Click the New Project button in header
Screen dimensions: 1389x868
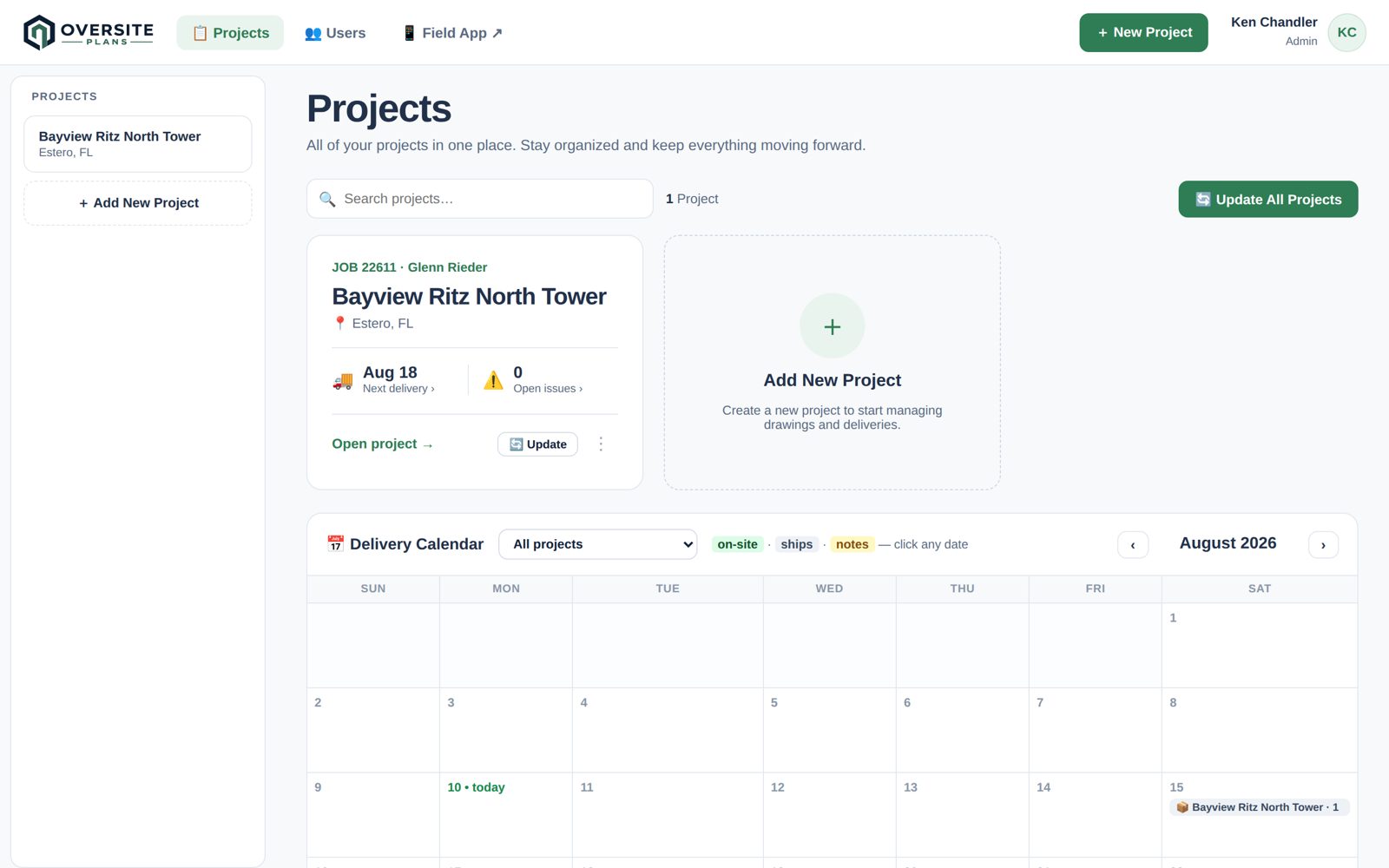click(1143, 32)
